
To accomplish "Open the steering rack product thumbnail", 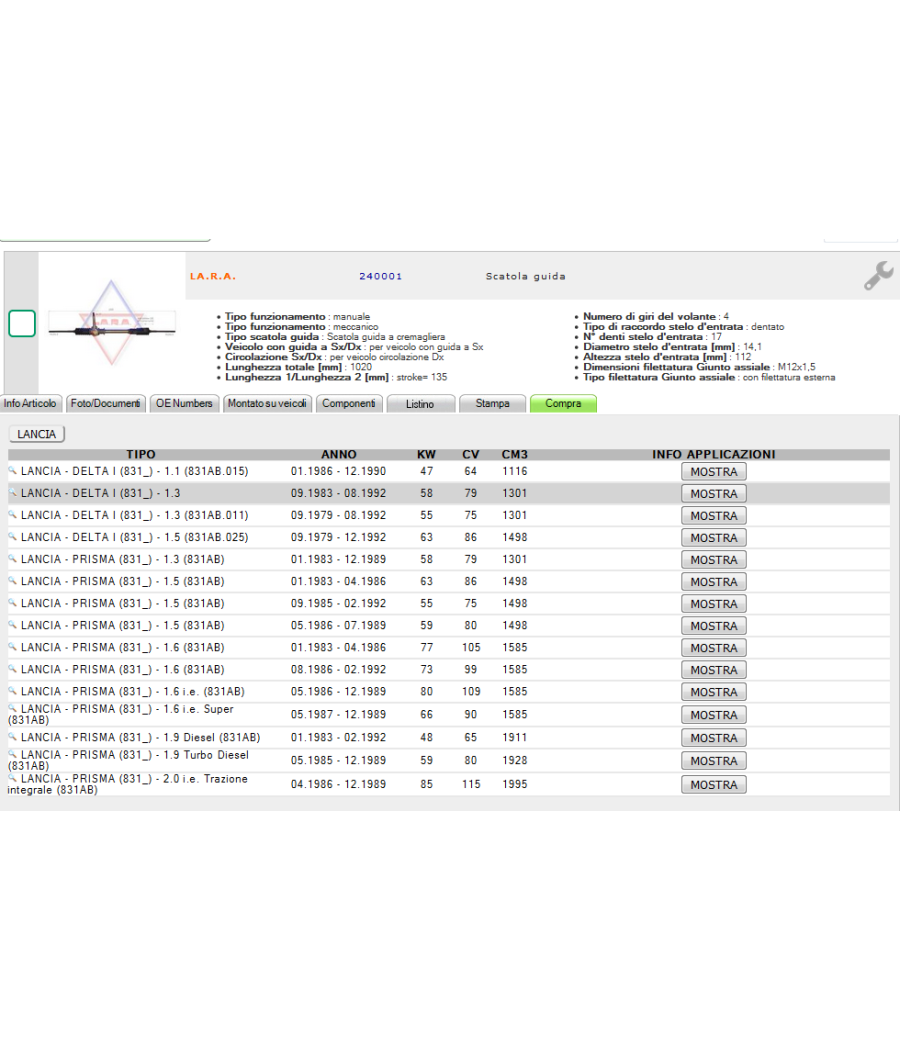I will [112, 323].
